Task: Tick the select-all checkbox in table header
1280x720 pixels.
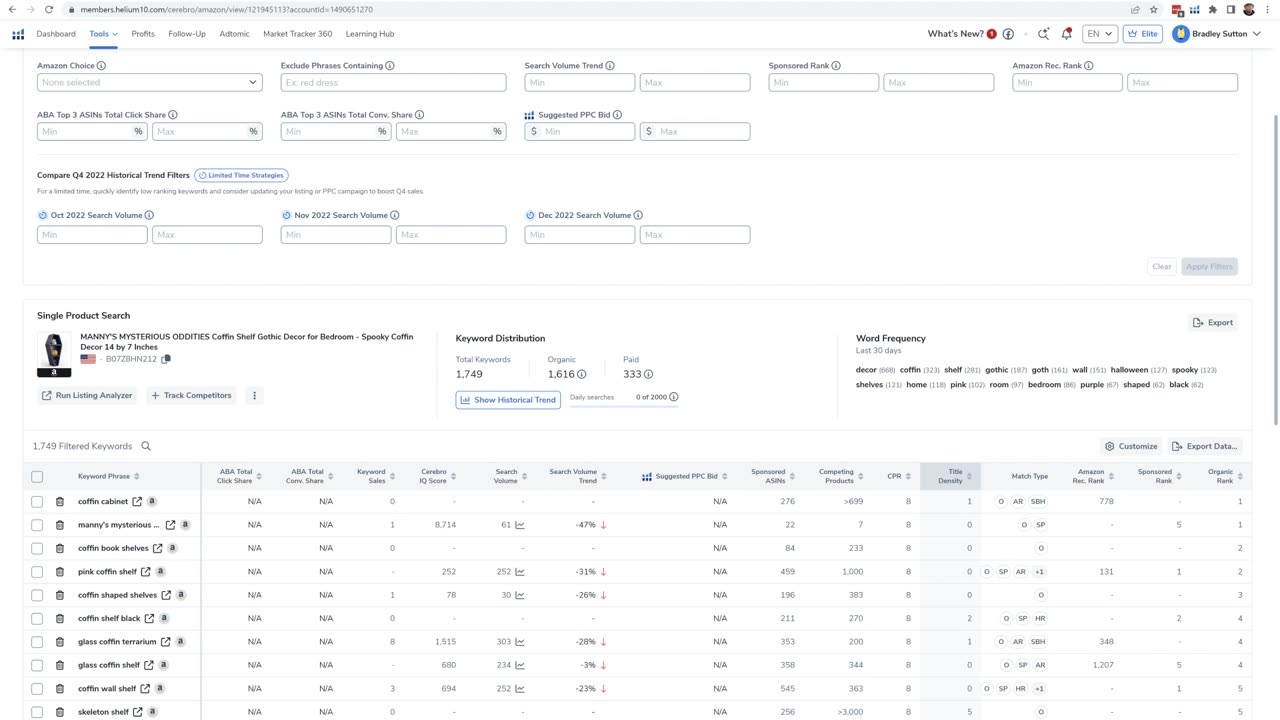Action: (37, 477)
